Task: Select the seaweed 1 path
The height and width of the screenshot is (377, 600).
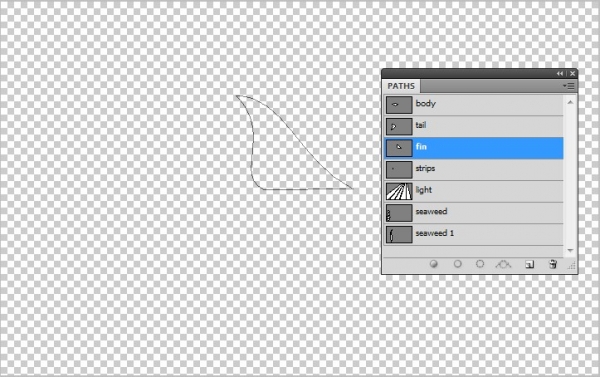Action: pos(474,235)
